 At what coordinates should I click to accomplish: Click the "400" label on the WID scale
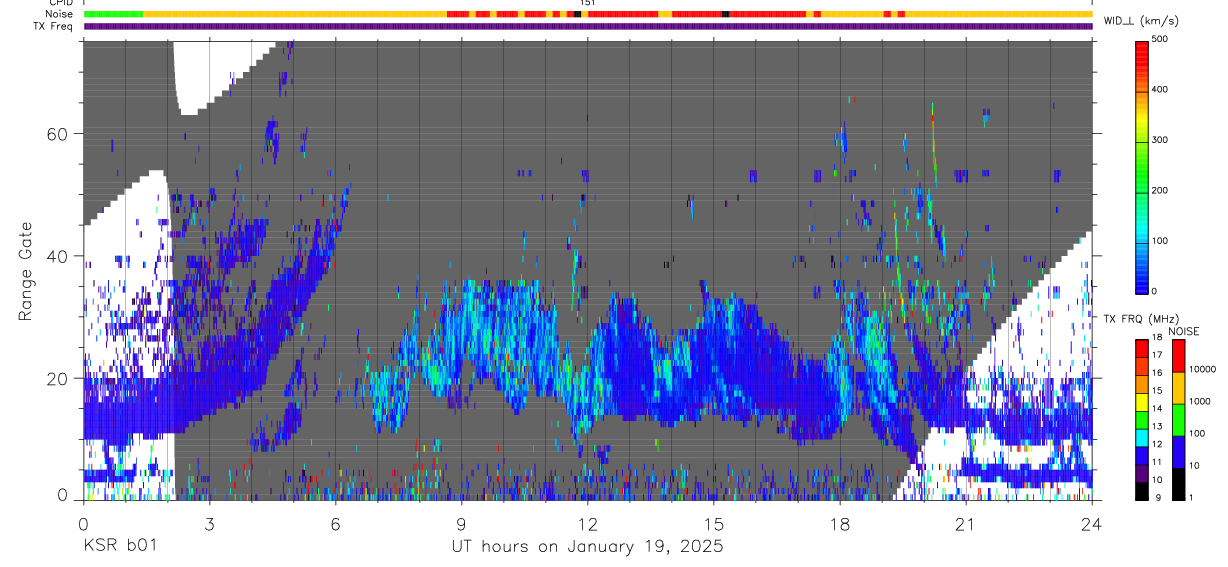click(x=1162, y=89)
